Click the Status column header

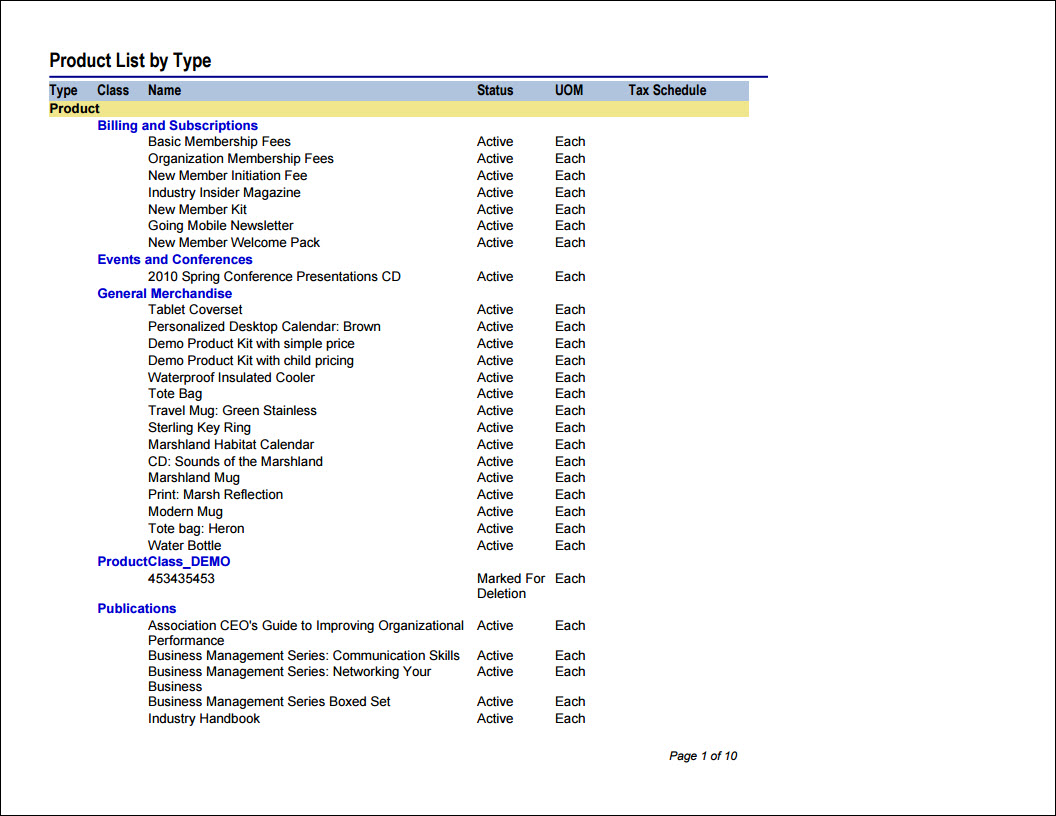coord(495,90)
